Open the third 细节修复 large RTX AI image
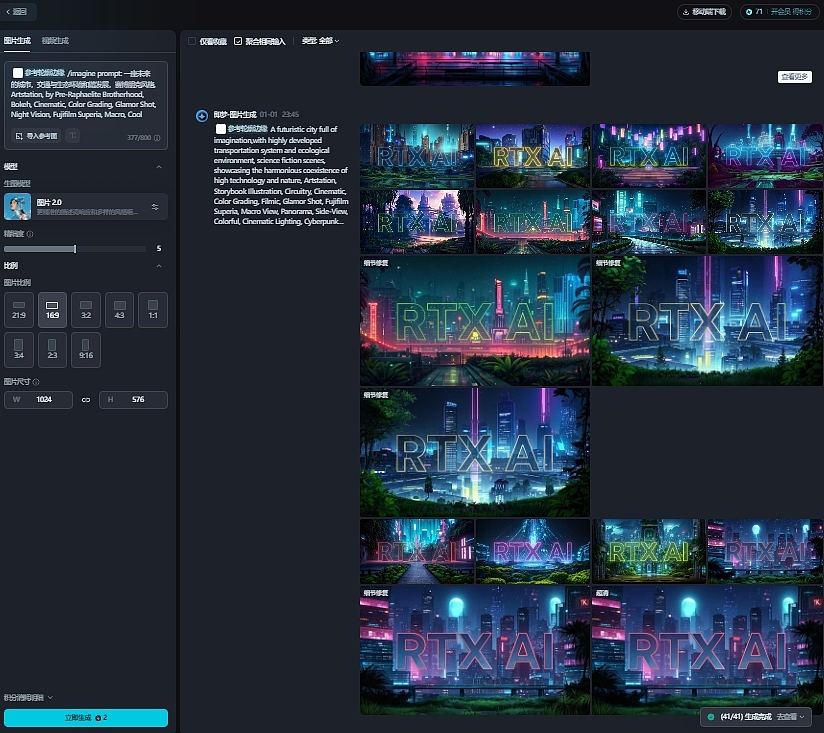Viewport: 824px width, 733px height. coord(475,452)
